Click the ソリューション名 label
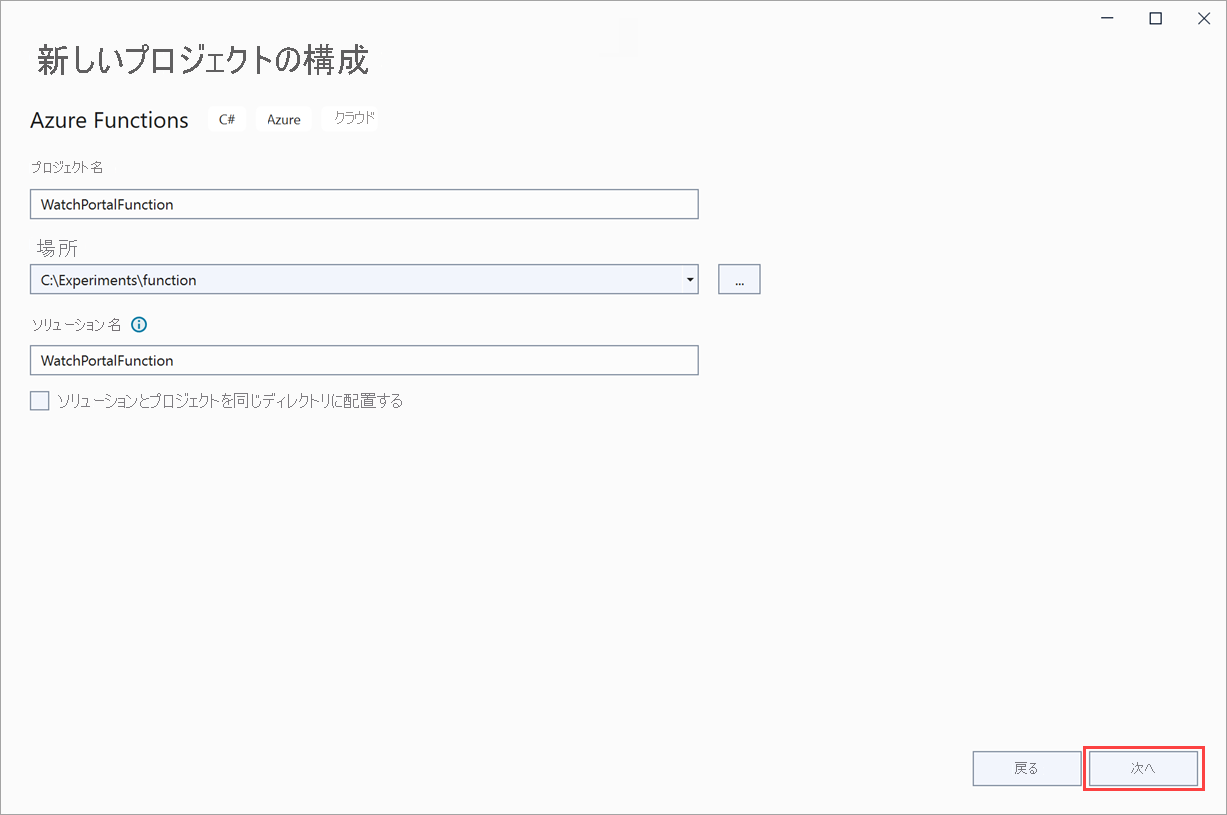This screenshot has height=815, width=1227. coord(76,325)
